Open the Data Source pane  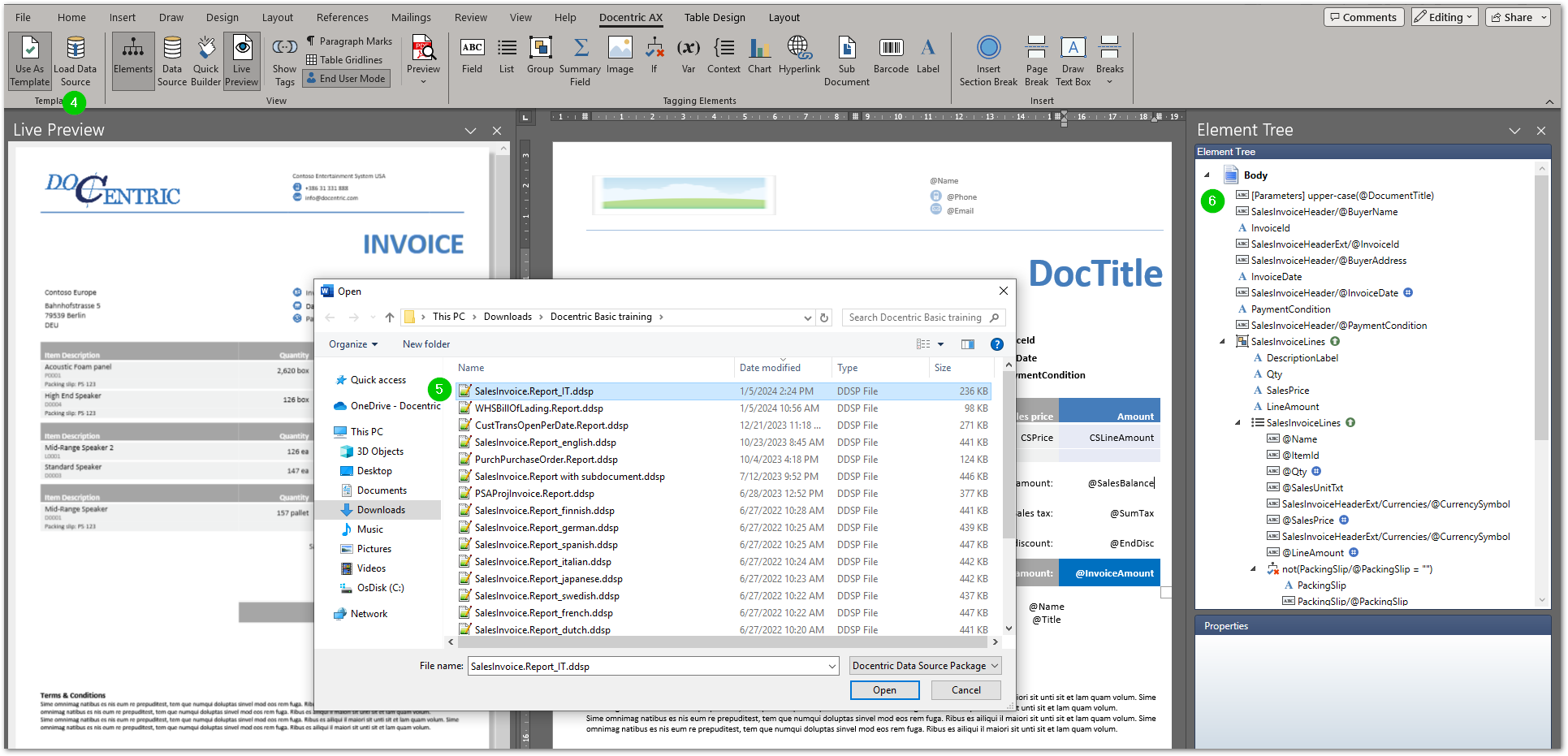coord(172,61)
